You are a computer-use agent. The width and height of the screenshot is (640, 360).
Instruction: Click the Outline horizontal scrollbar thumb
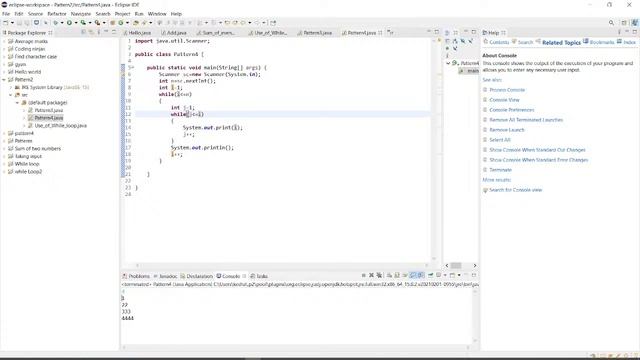(456, 266)
